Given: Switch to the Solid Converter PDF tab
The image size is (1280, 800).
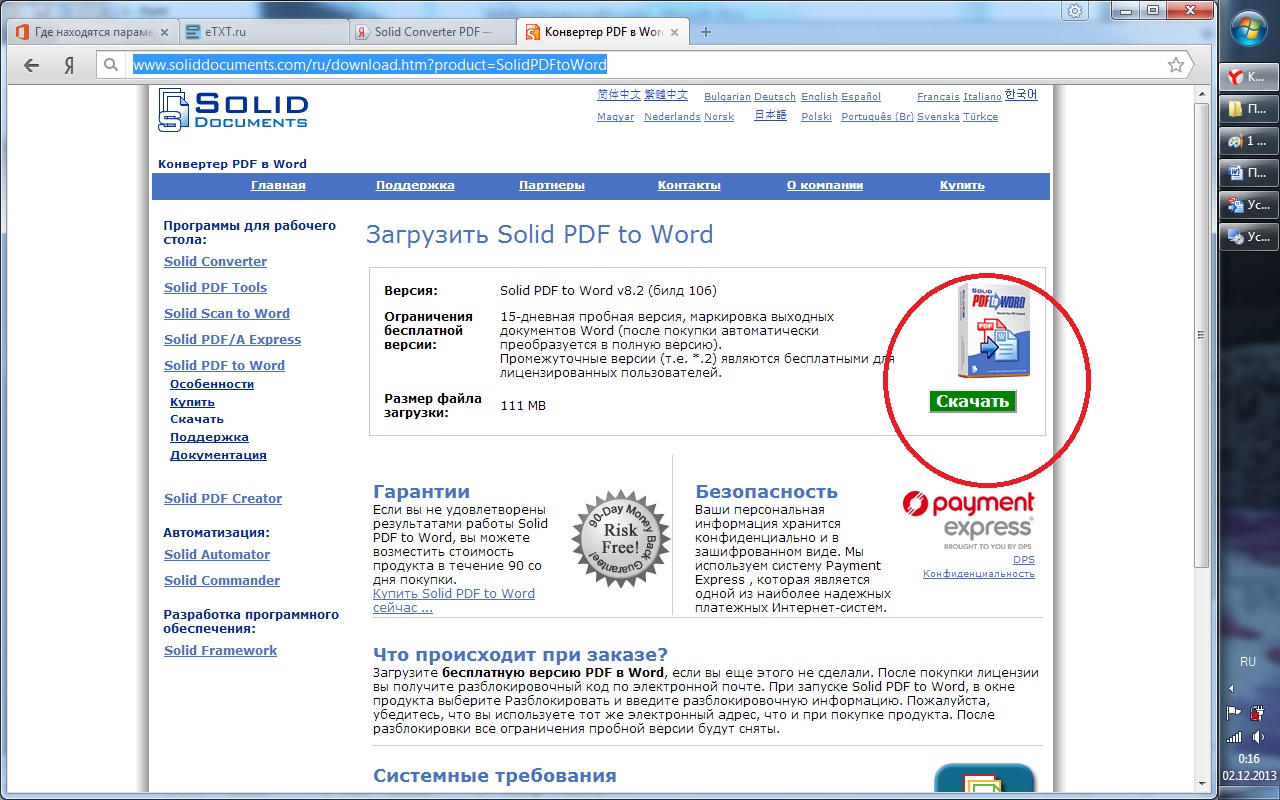Looking at the screenshot, I should click(432, 32).
